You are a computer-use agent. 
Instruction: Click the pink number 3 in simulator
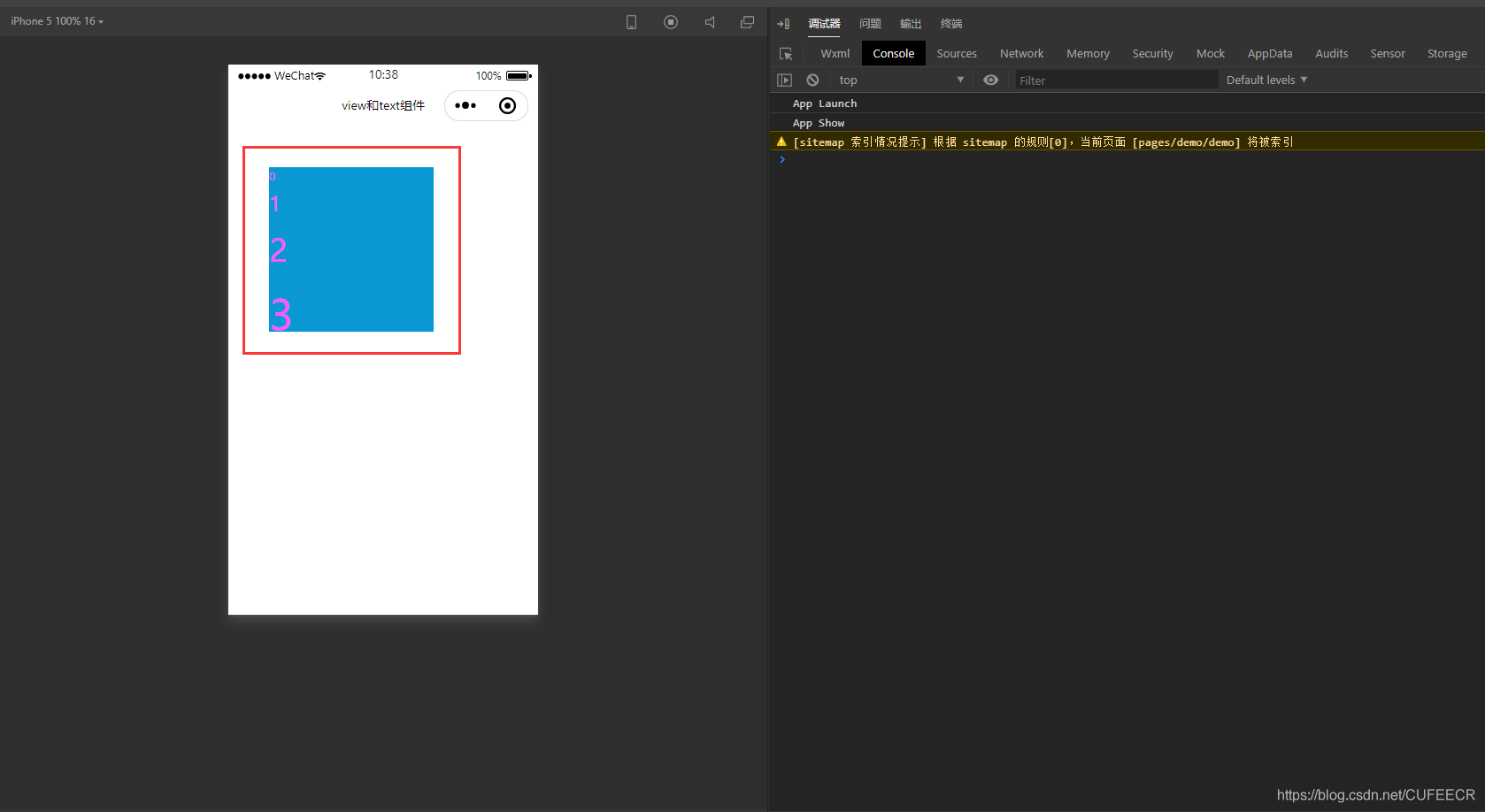click(281, 315)
